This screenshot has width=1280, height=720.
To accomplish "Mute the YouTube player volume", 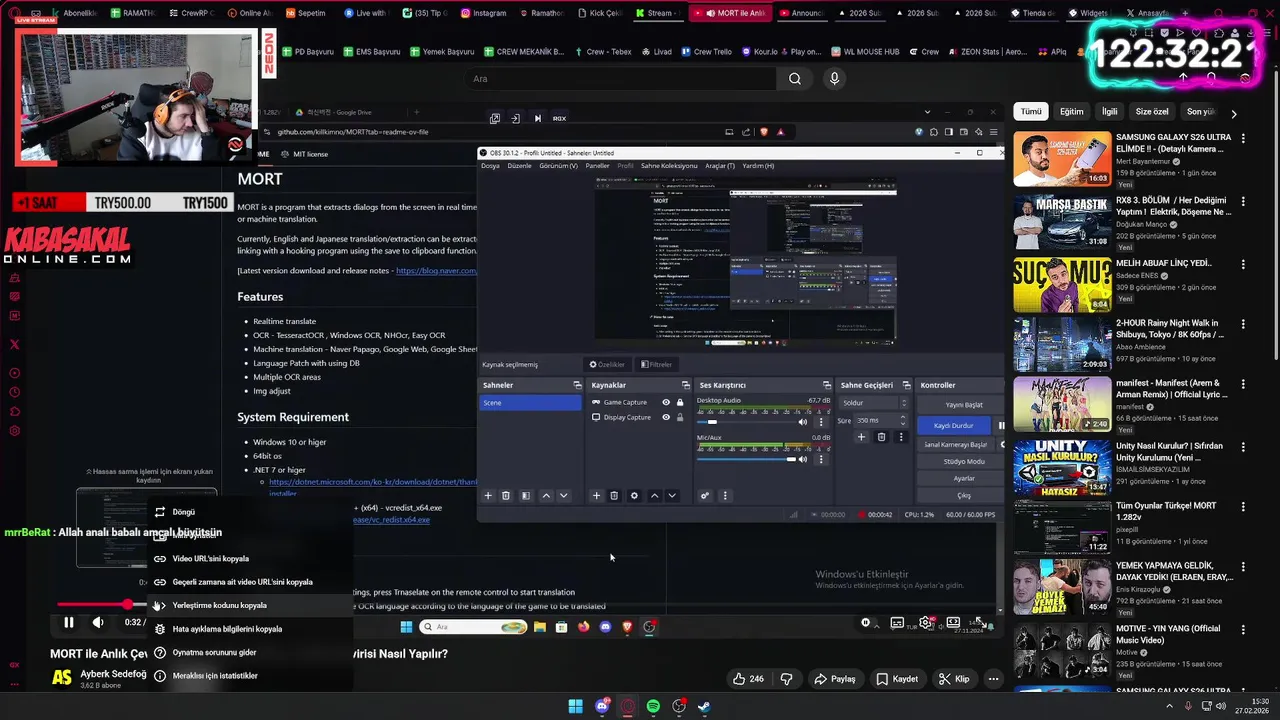I will (x=98, y=622).
